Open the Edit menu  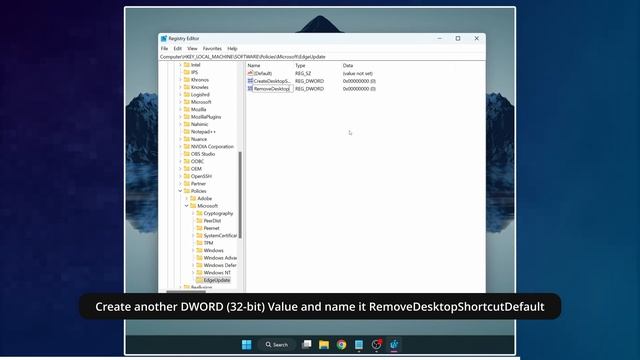pos(178,48)
